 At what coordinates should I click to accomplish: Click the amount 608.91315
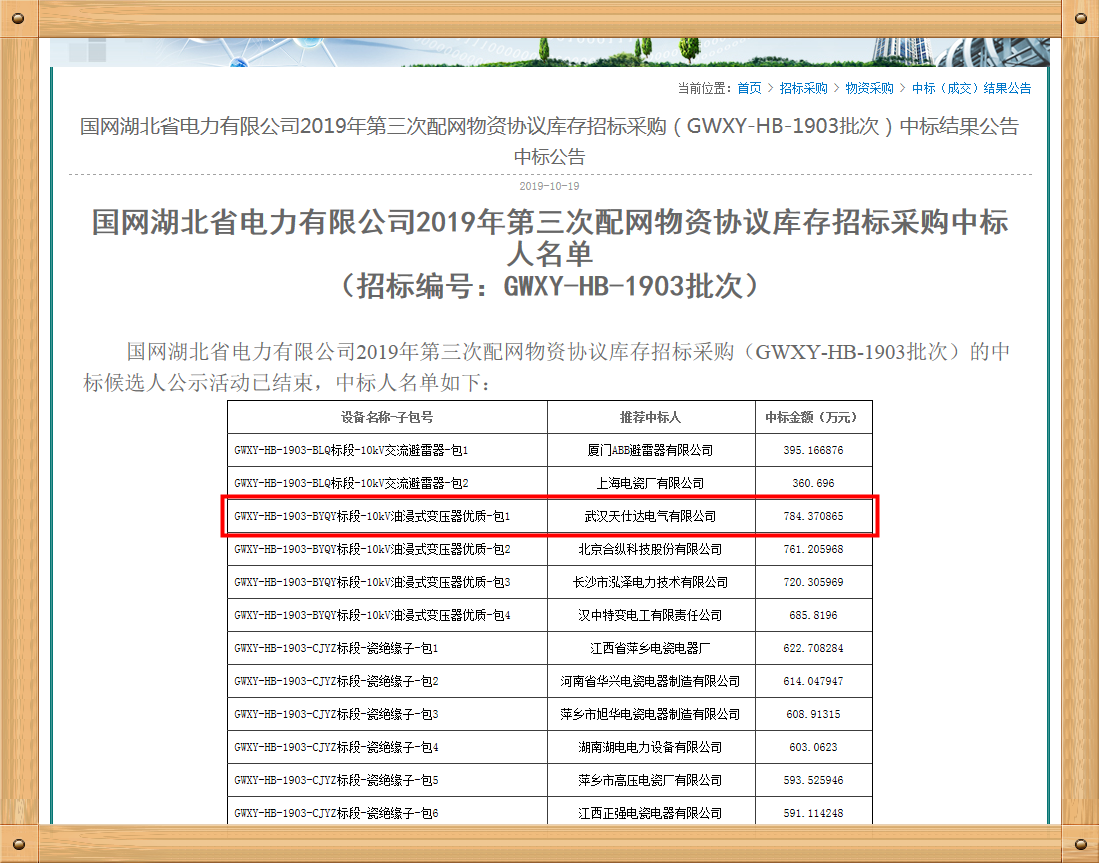click(813, 714)
